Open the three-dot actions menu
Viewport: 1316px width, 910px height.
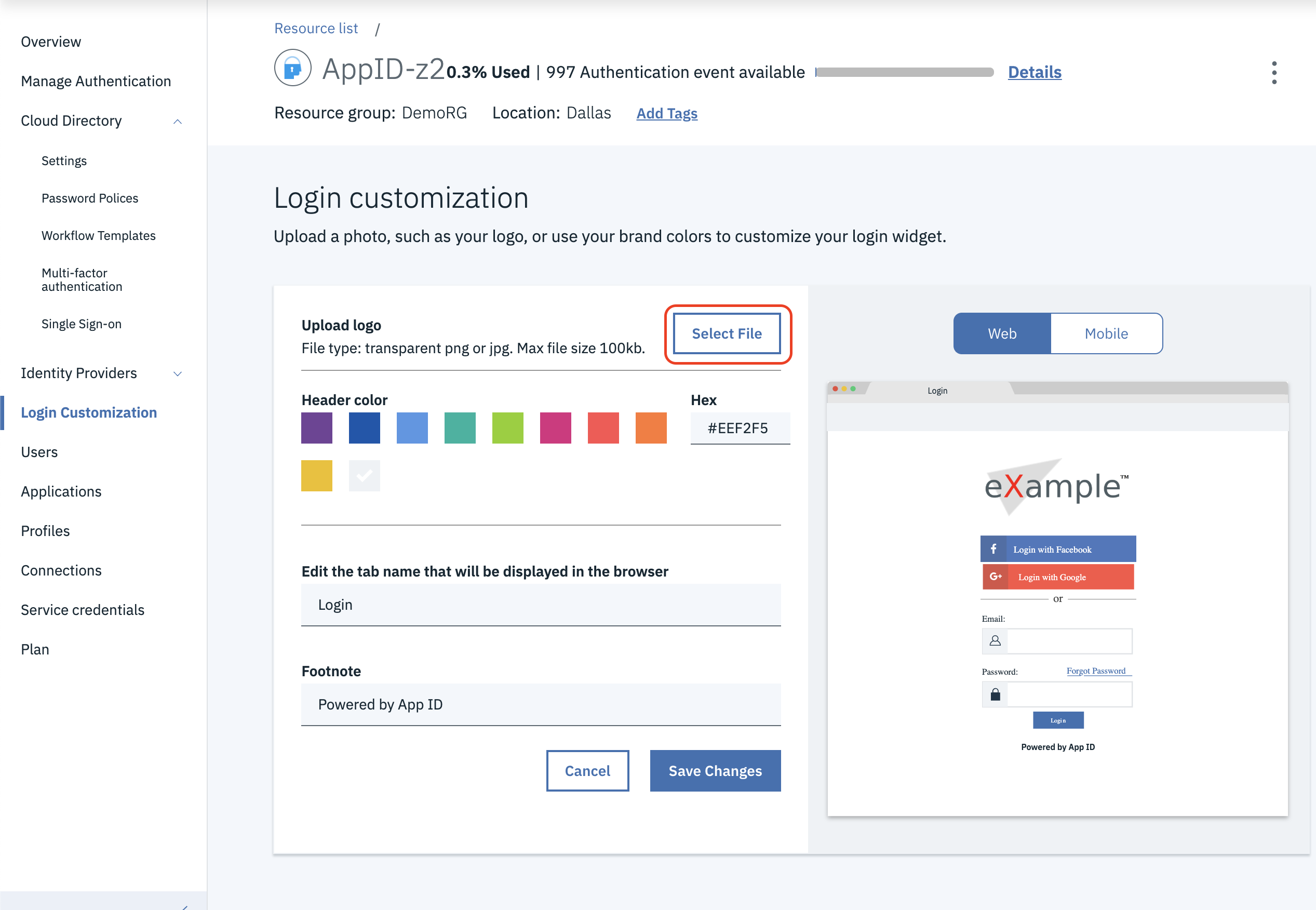tap(1274, 72)
